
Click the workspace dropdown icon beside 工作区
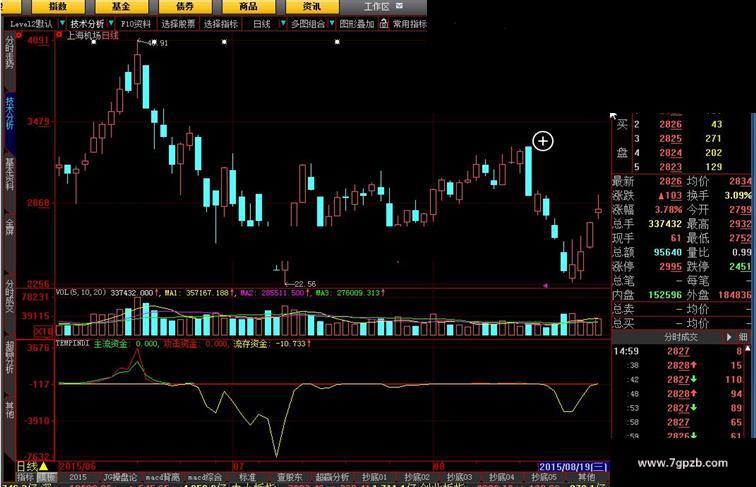399,6
